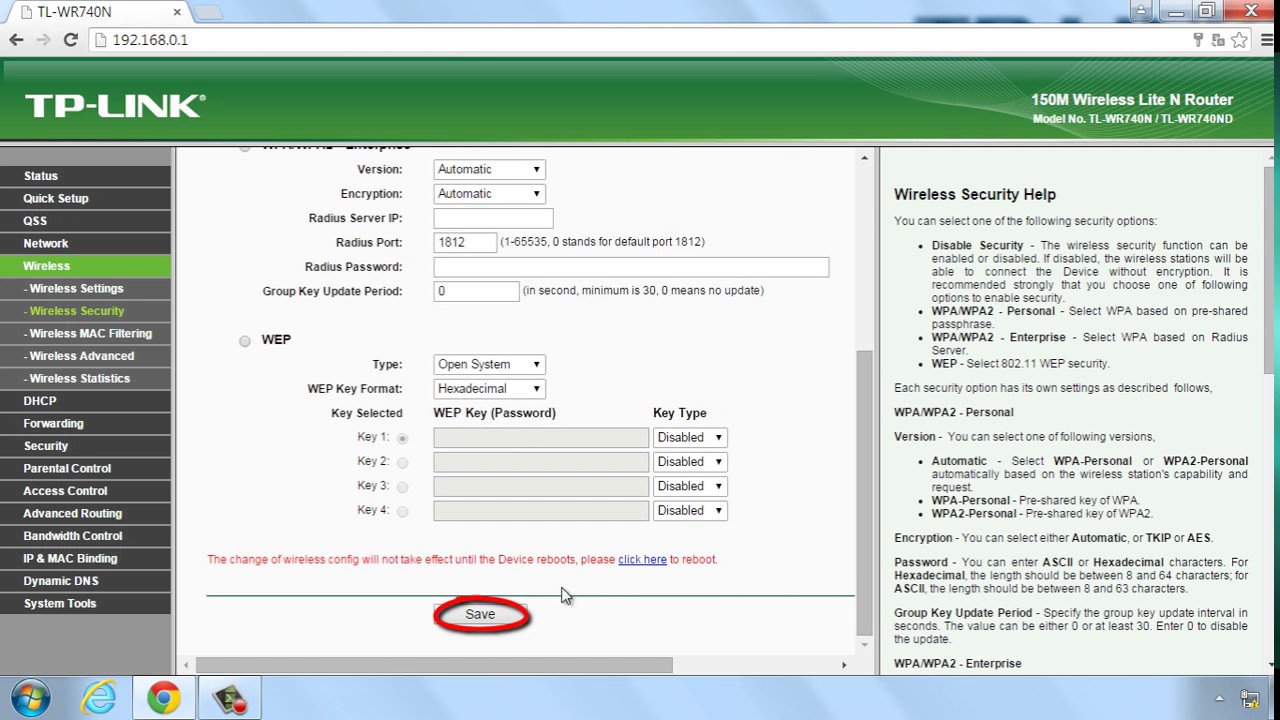Open the Network menu

(85, 243)
